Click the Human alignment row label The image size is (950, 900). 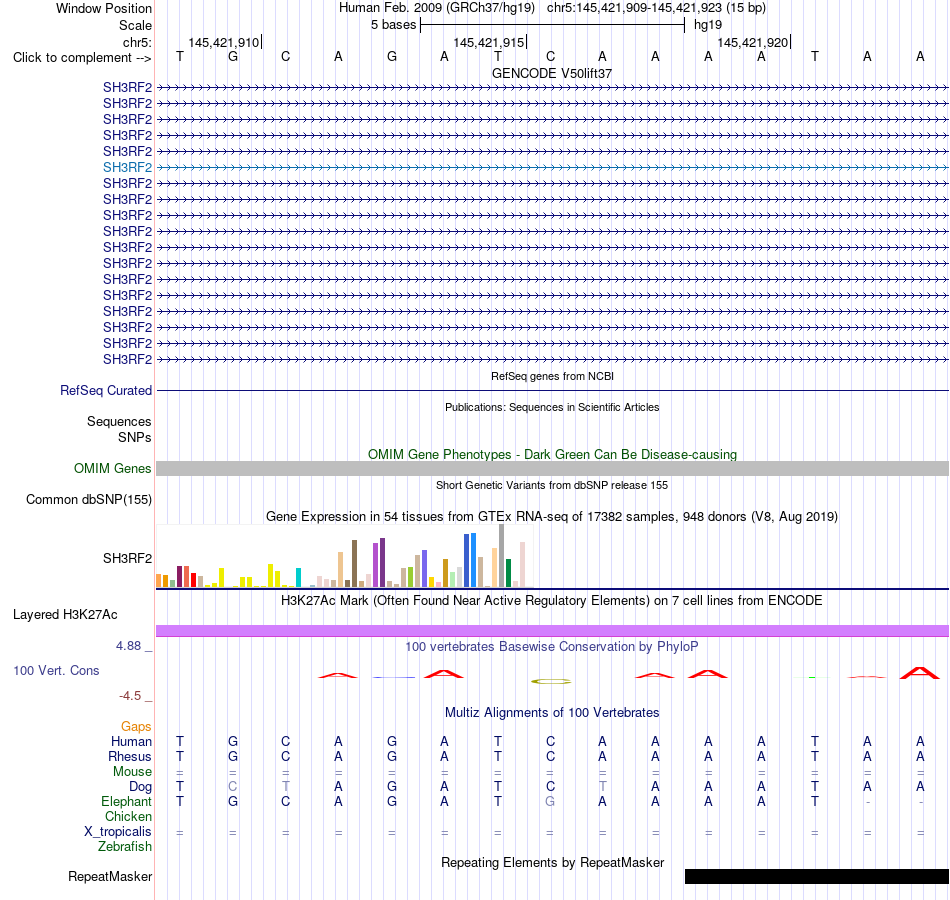coord(131,741)
